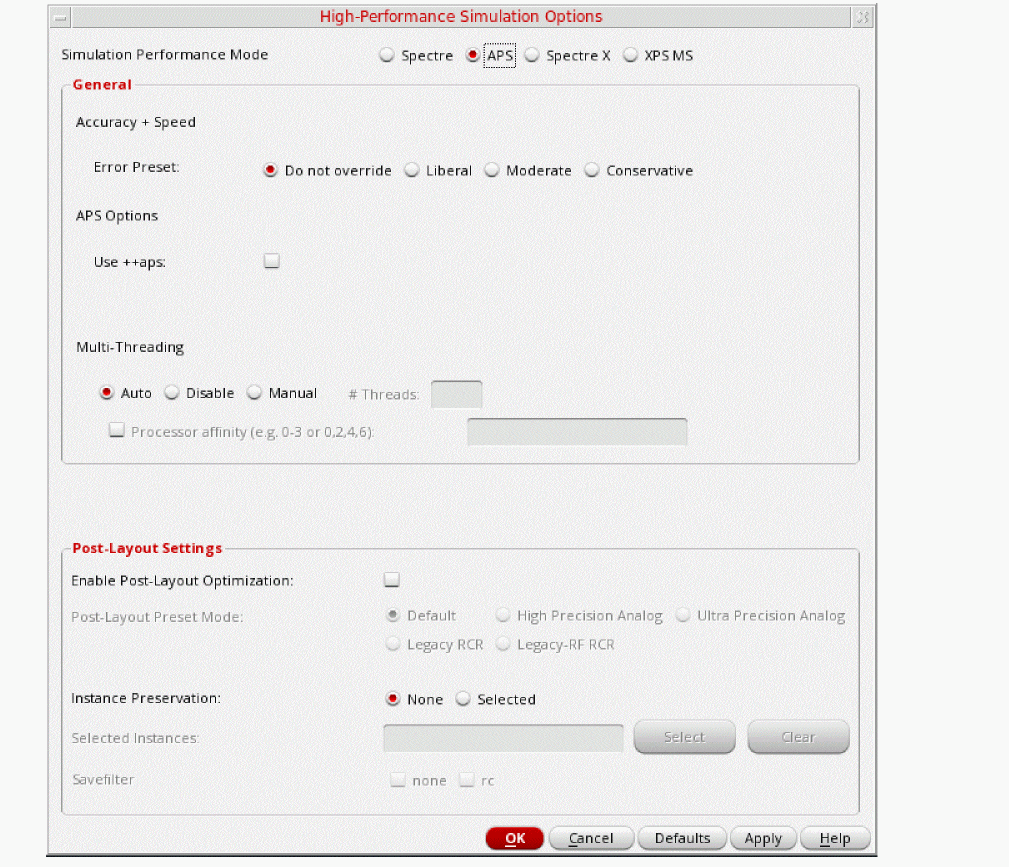
Task: Set multi-threading to Auto
Action: click(x=107, y=393)
